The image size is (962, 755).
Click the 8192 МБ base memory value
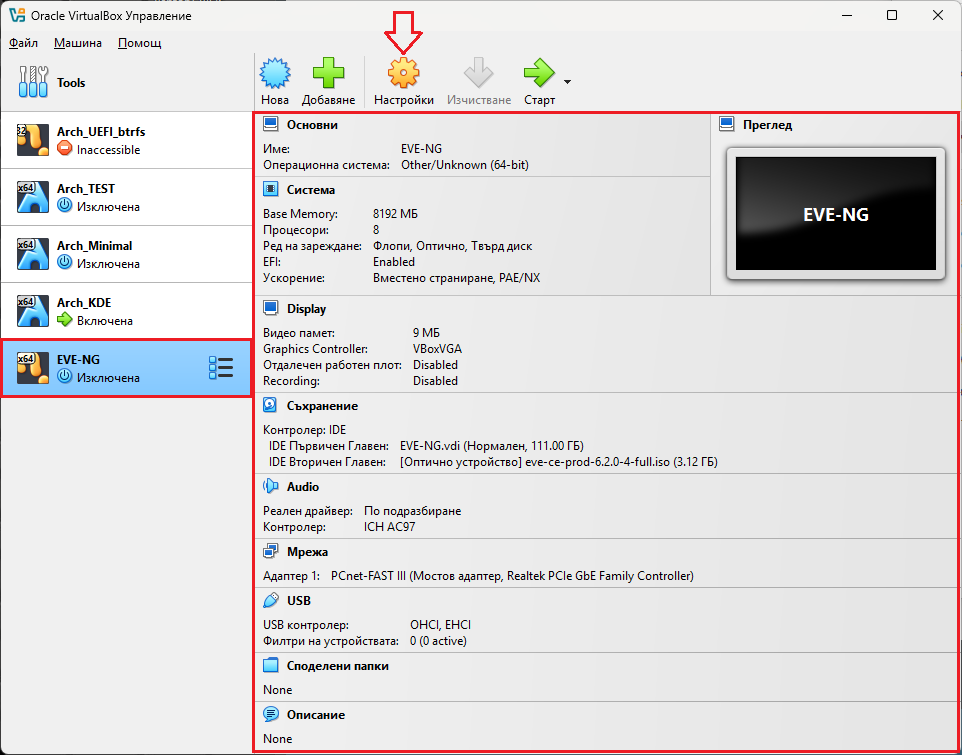(x=396, y=214)
